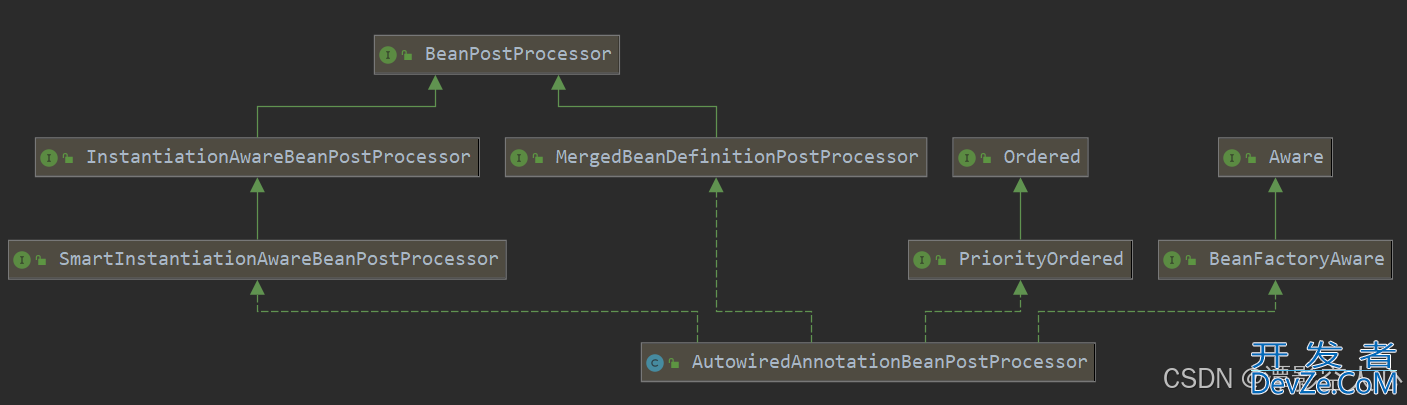Select the PriorityOrdered node label
Screen dimensions: 1407x405
[x=1040, y=259]
